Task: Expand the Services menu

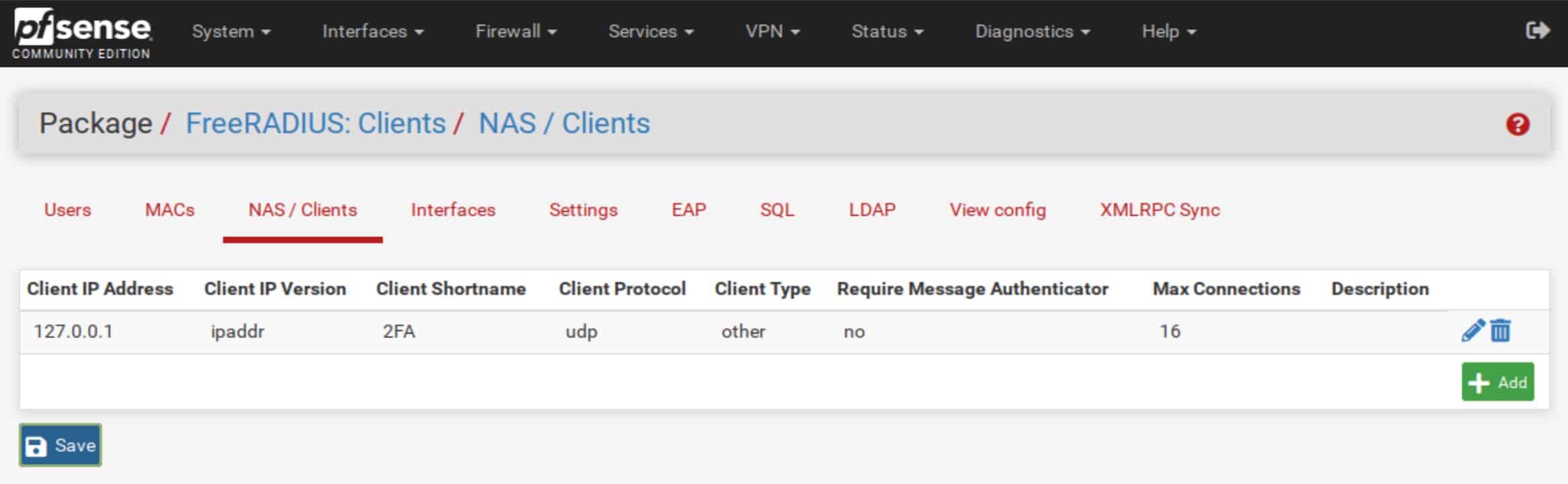Action: (651, 32)
